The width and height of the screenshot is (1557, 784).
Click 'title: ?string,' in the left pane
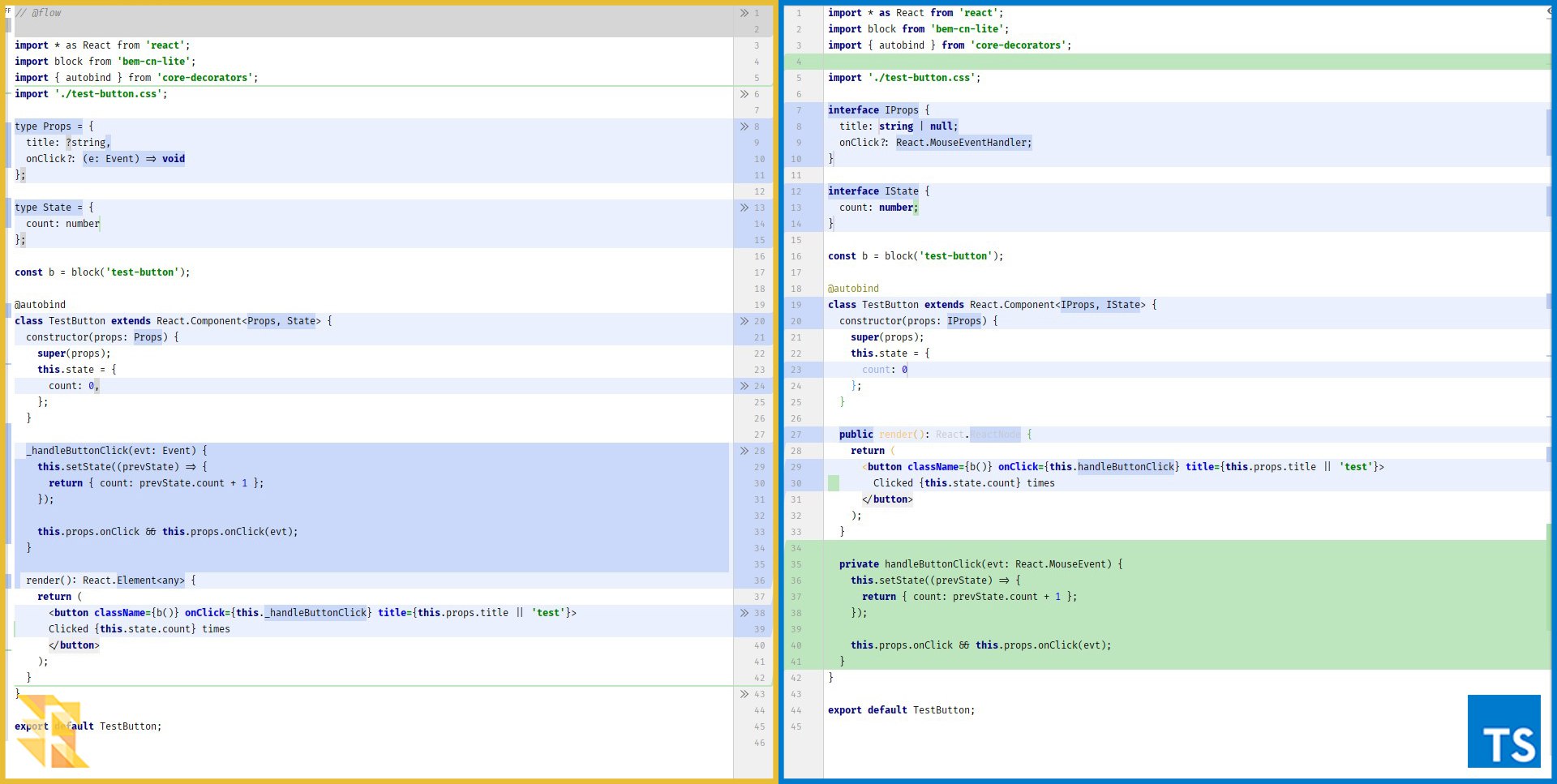(68, 143)
